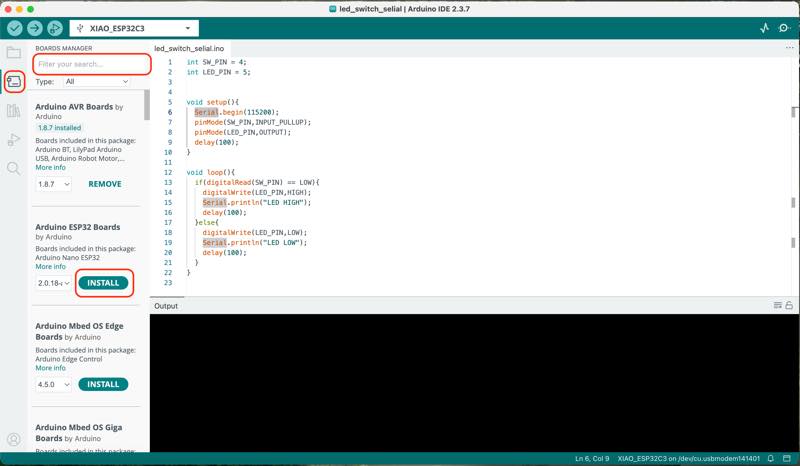This screenshot has height=466, width=800.
Task: Click the Serial.begin(115200) code line
Action: 237,112
